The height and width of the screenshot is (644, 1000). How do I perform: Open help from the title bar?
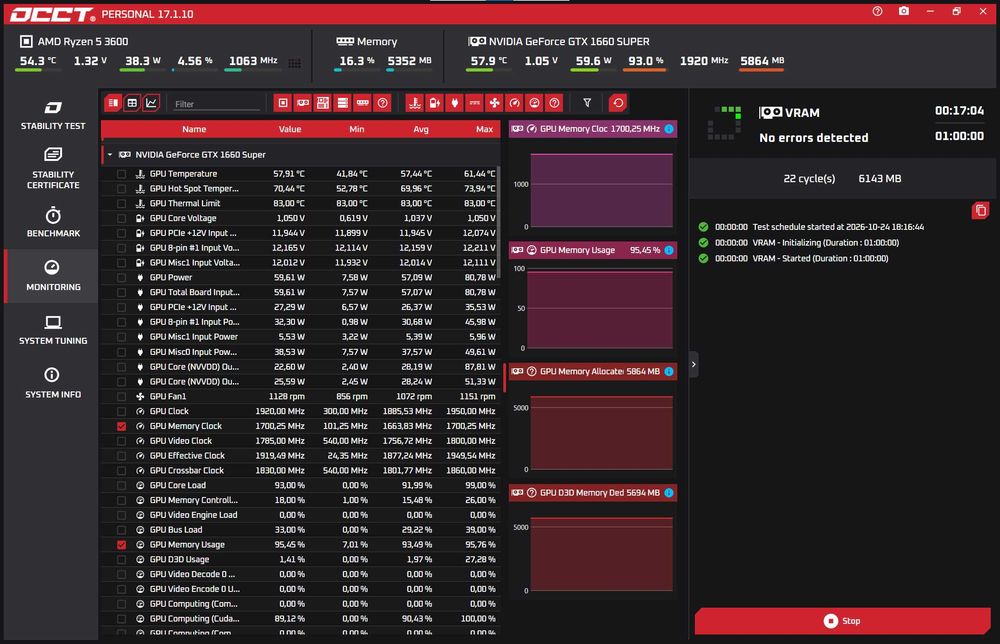[878, 11]
